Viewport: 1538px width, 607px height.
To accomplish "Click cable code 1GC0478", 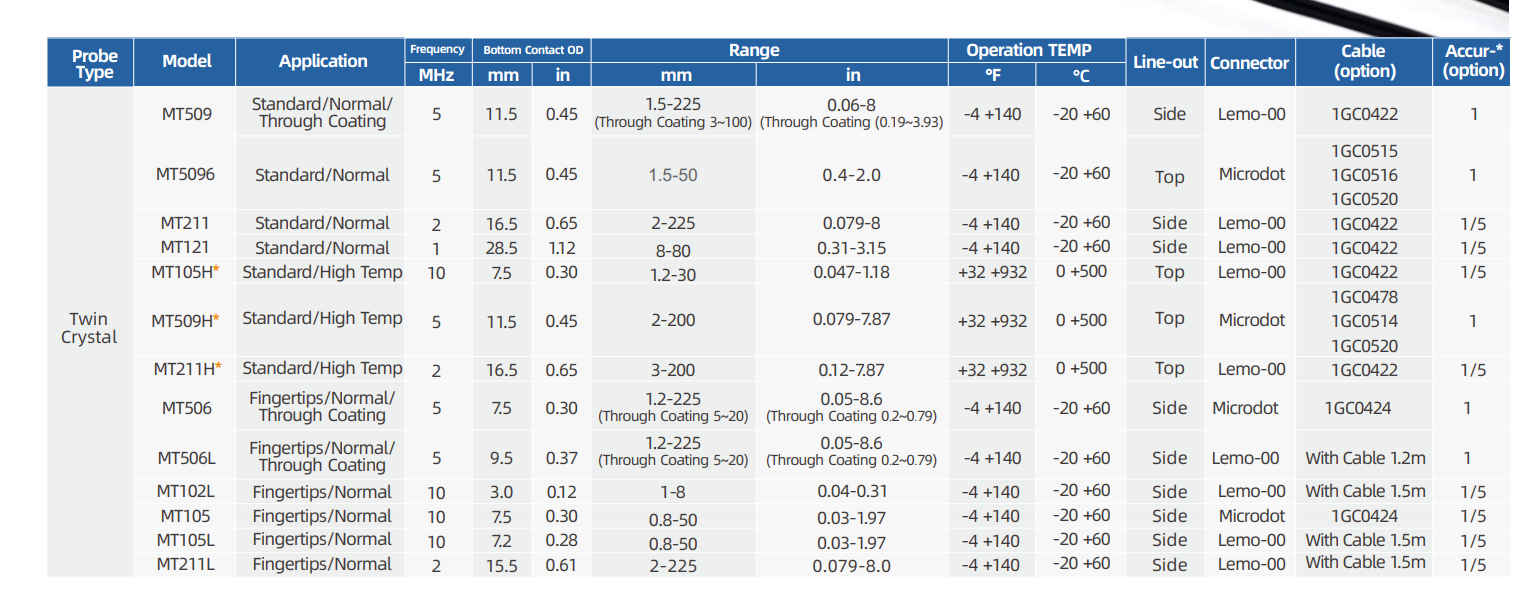I will [x=1364, y=297].
